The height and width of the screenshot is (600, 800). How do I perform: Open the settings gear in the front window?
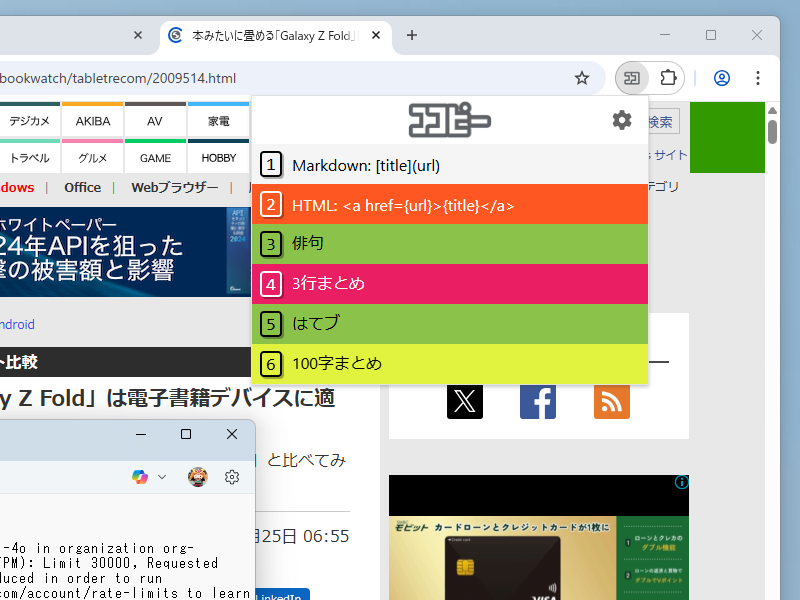click(232, 477)
